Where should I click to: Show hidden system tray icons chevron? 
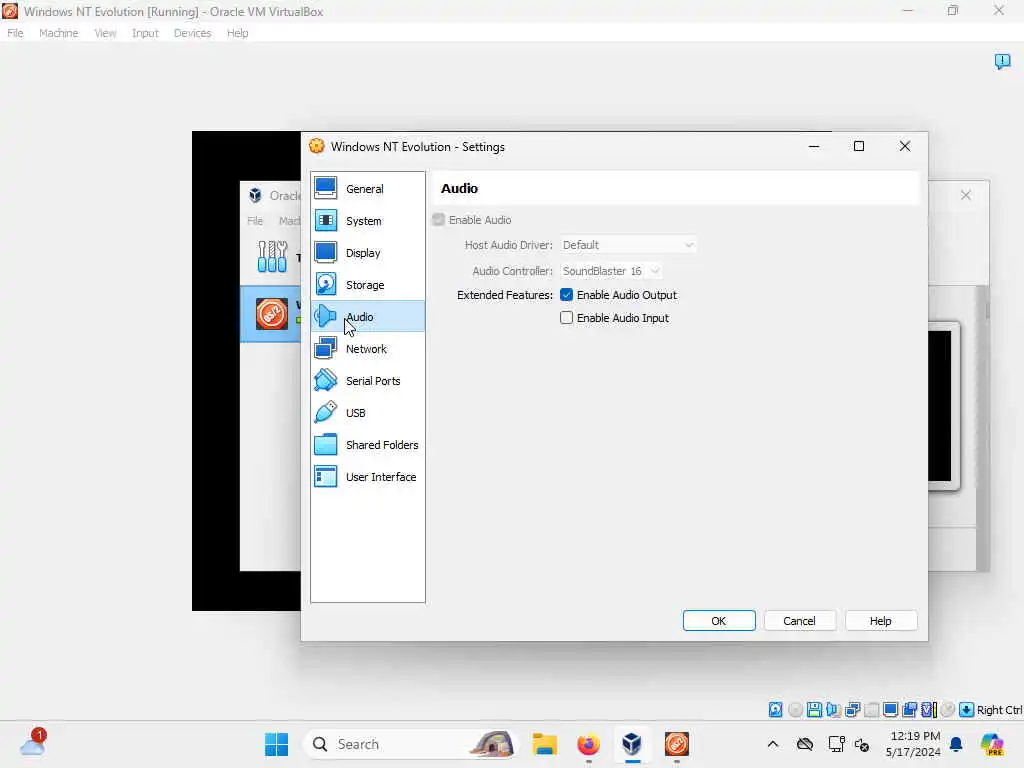point(773,744)
